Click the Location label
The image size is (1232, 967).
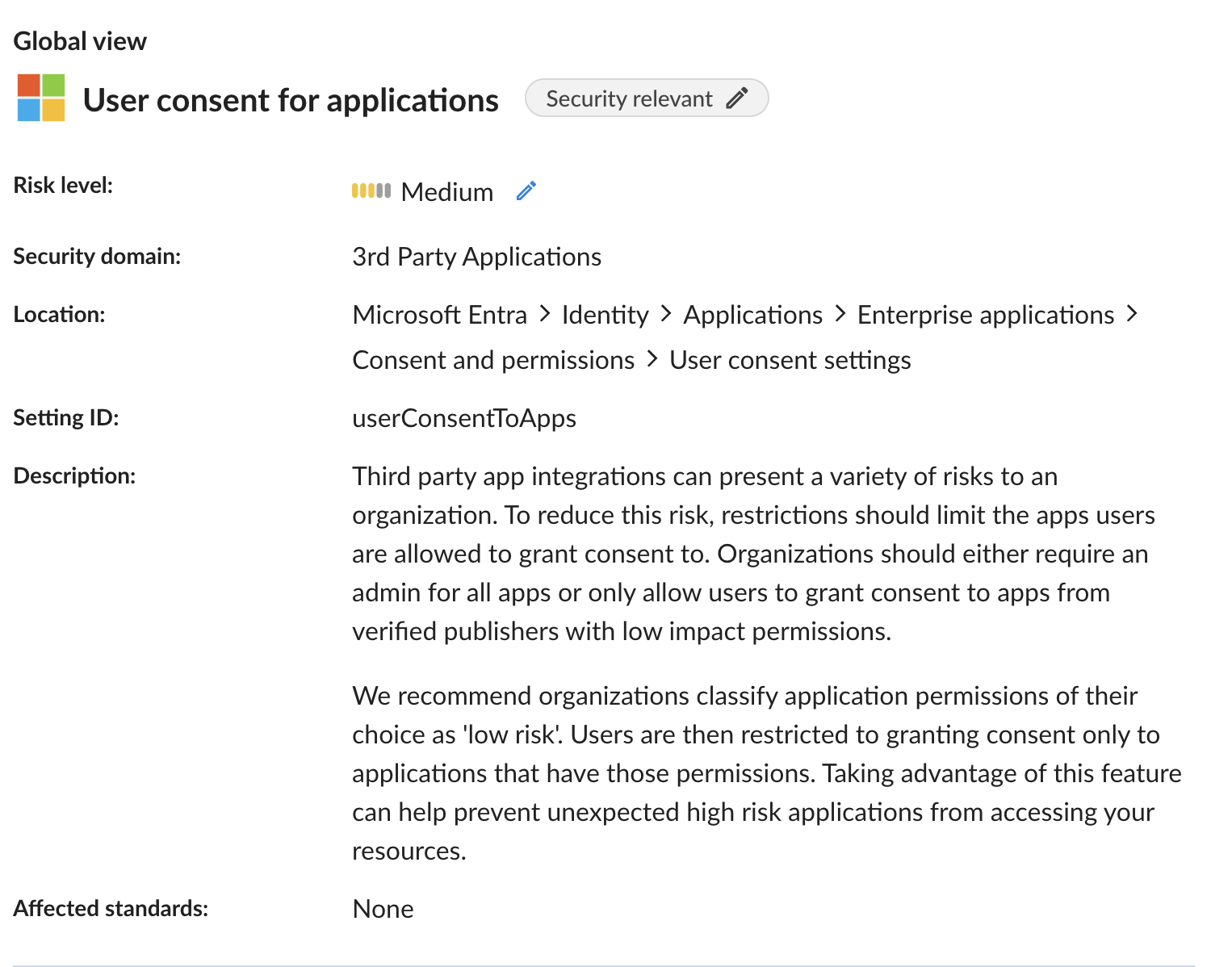tap(59, 314)
